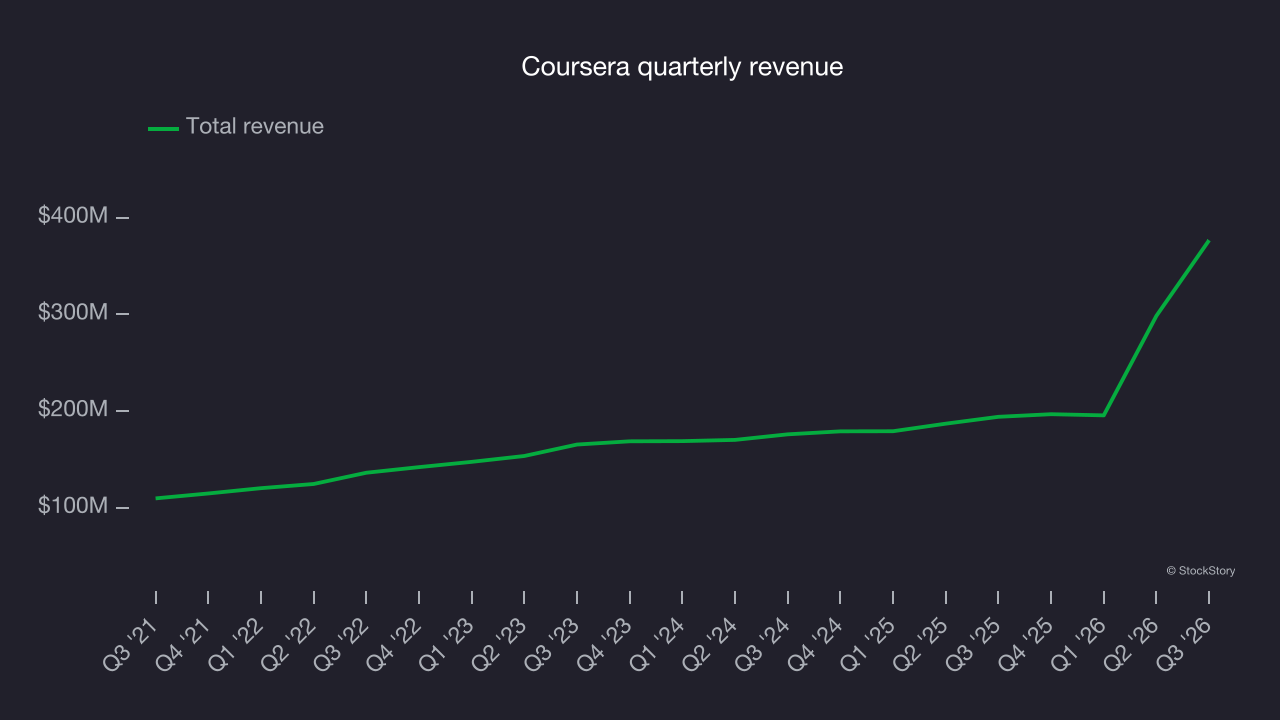Click the 'Total revenue' legend label
The width and height of the screenshot is (1280, 720).
[255, 126]
